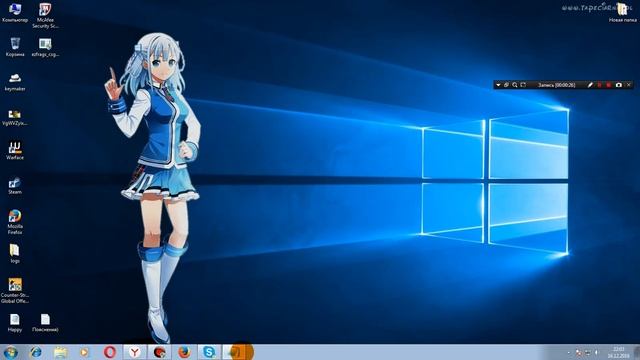The width and height of the screenshot is (640, 360).
Task: Launch Counter-Strike Global Offensive shortcut
Action: click(x=15, y=291)
